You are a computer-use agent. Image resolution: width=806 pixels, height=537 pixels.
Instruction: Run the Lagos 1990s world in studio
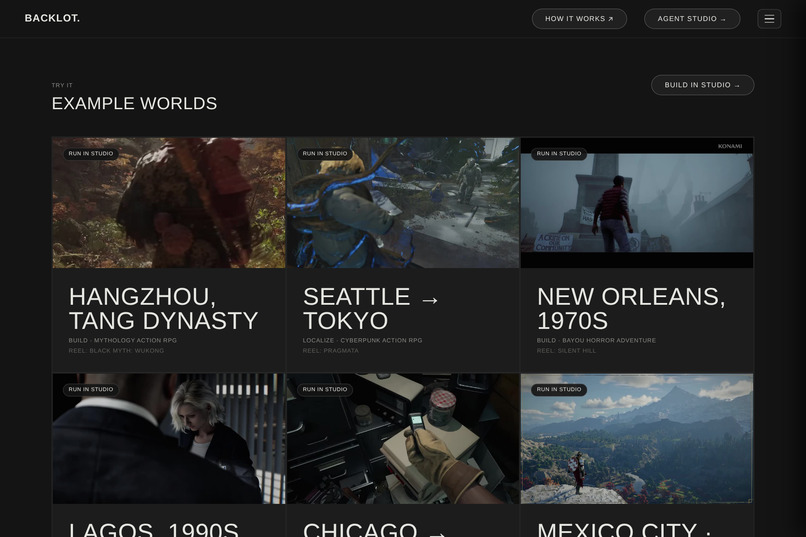tap(91, 390)
